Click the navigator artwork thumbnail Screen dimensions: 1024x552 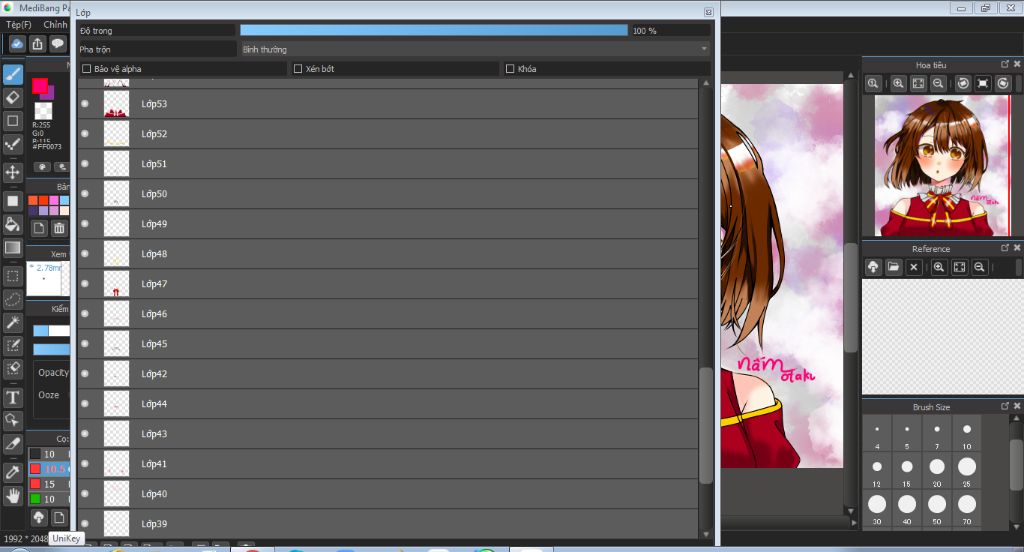coord(942,166)
